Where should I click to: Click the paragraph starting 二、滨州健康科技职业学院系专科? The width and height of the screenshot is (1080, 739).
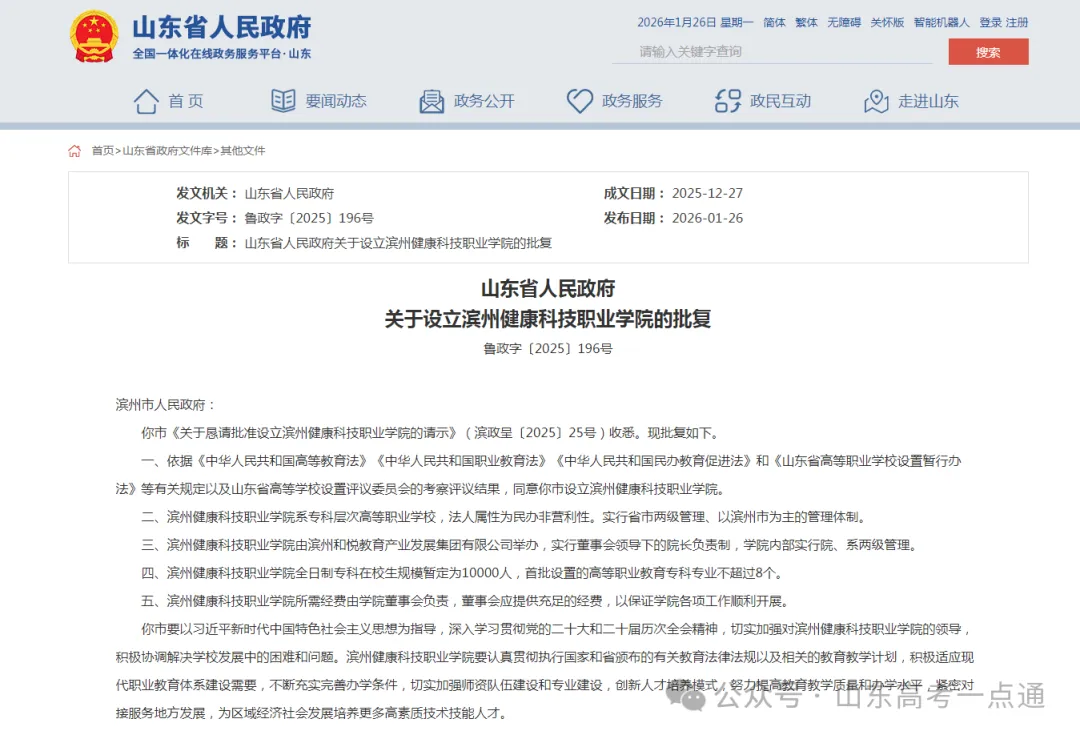pyautogui.click(x=504, y=517)
